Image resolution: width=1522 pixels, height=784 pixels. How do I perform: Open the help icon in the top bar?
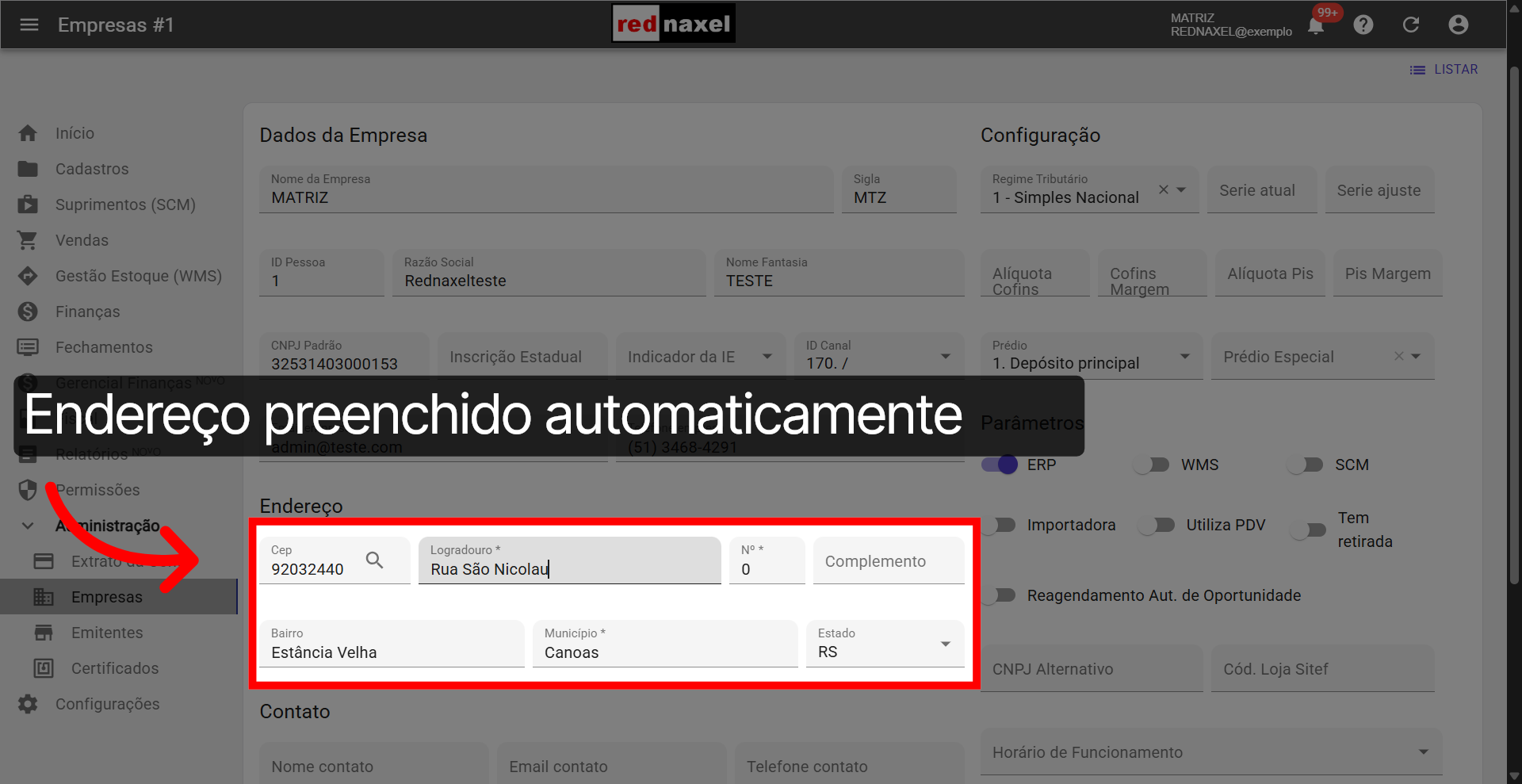[1363, 25]
